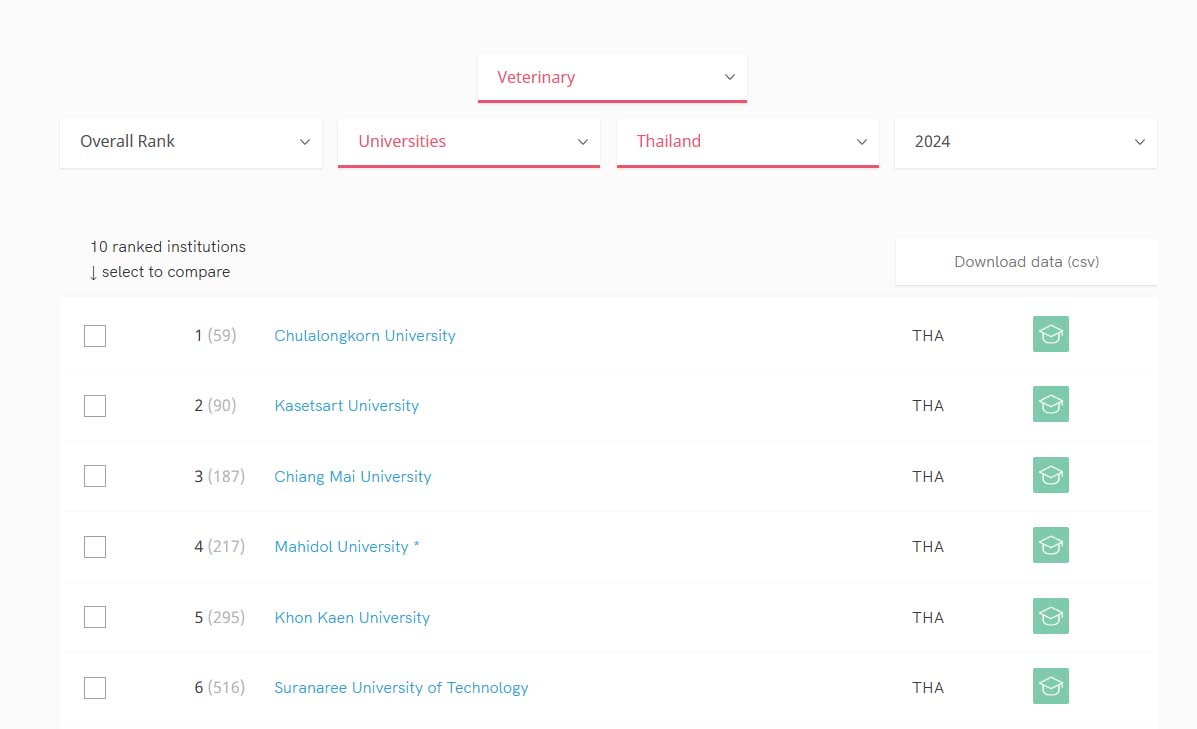Open the graduation cap icon for Chulalongkorn University
The image size is (1197, 729).
(1050, 334)
